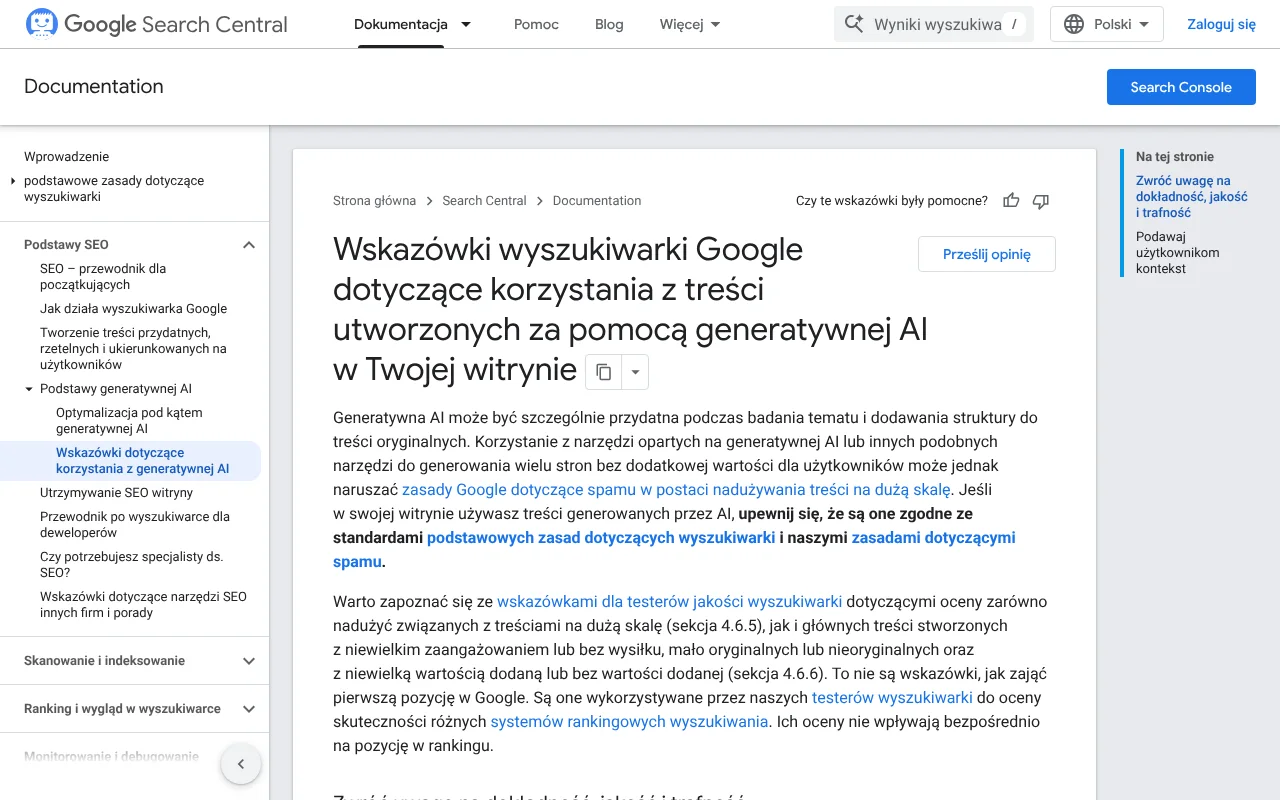Open systemów rankingowych wyszukiwania link
This screenshot has width=1280, height=800.
point(629,722)
